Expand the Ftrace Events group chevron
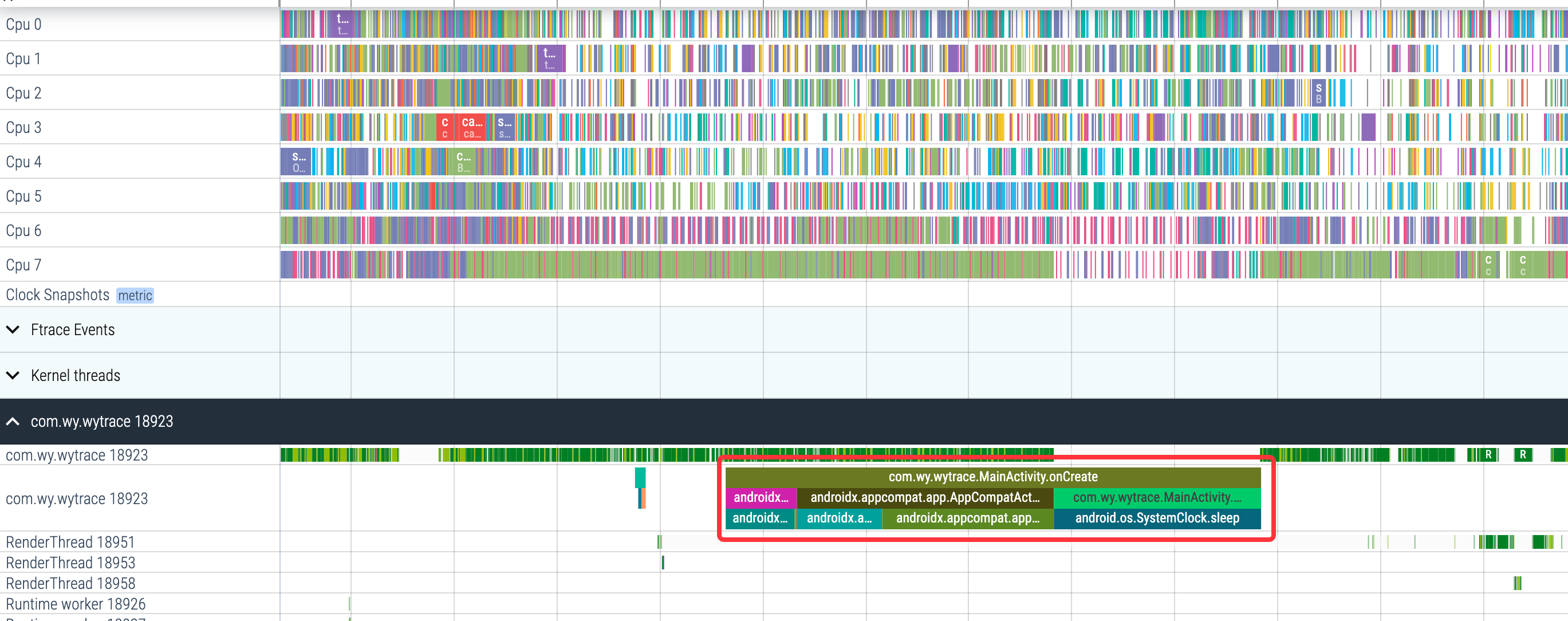1568x621 pixels. pyautogui.click(x=13, y=329)
